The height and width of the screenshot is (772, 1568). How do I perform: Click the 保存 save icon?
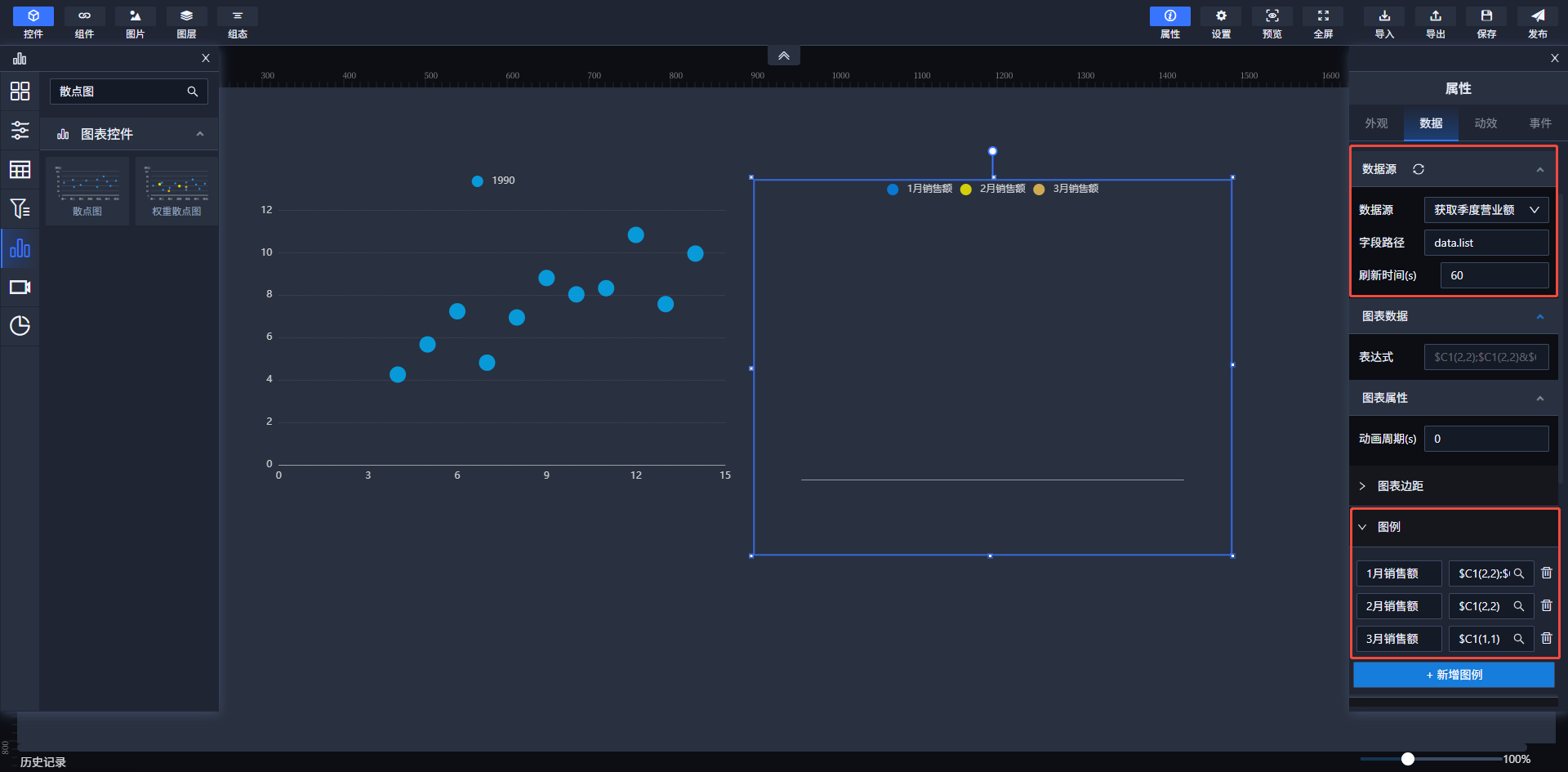(x=1486, y=22)
